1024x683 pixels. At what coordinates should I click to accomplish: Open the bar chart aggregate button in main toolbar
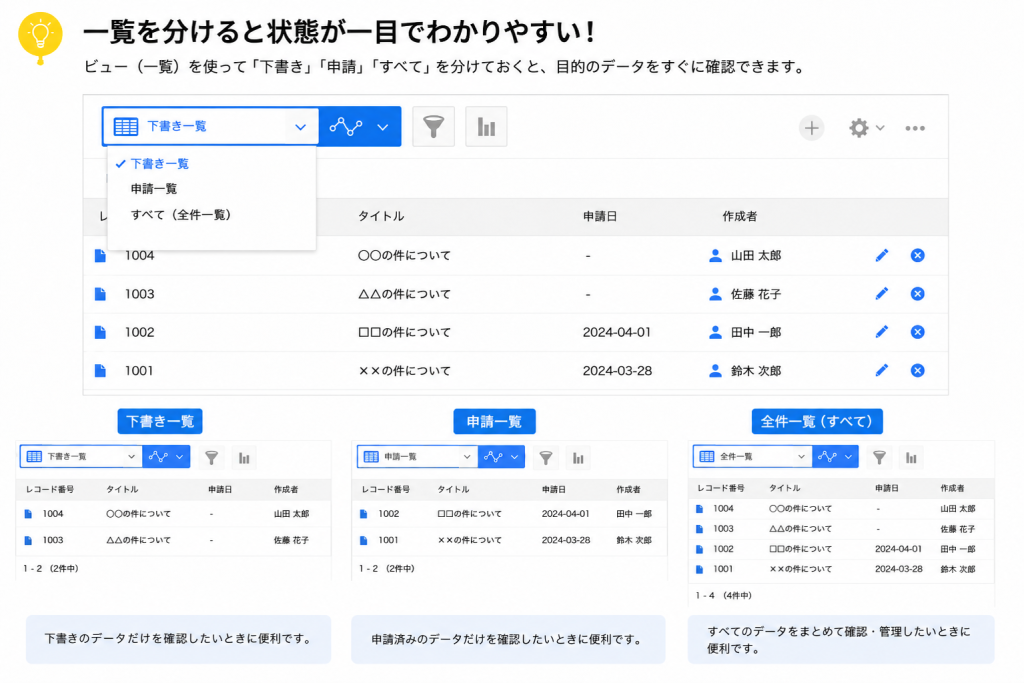(487, 127)
